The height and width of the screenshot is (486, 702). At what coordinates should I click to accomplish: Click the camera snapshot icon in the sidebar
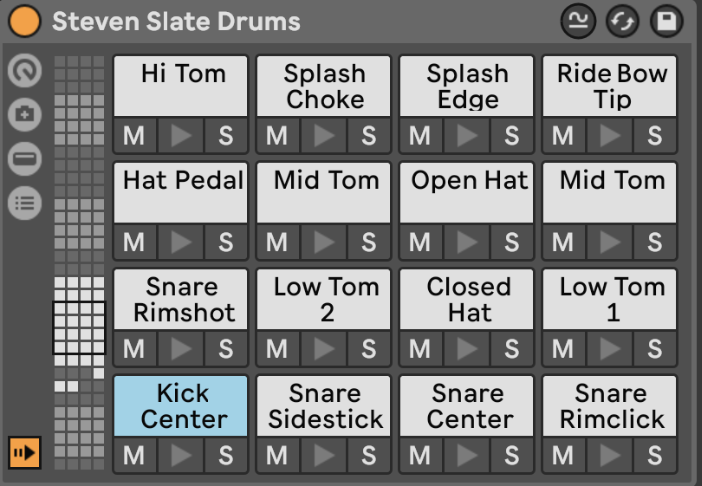(24, 115)
